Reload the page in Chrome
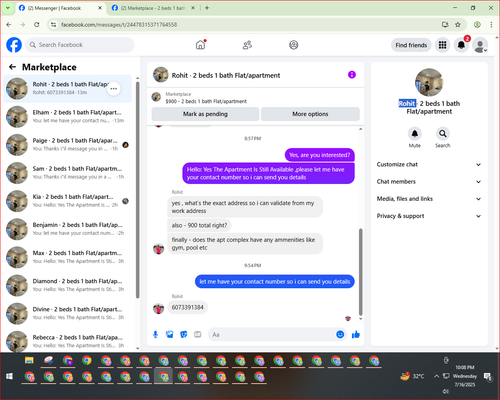The width and height of the screenshot is (500, 400). (37, 24)
